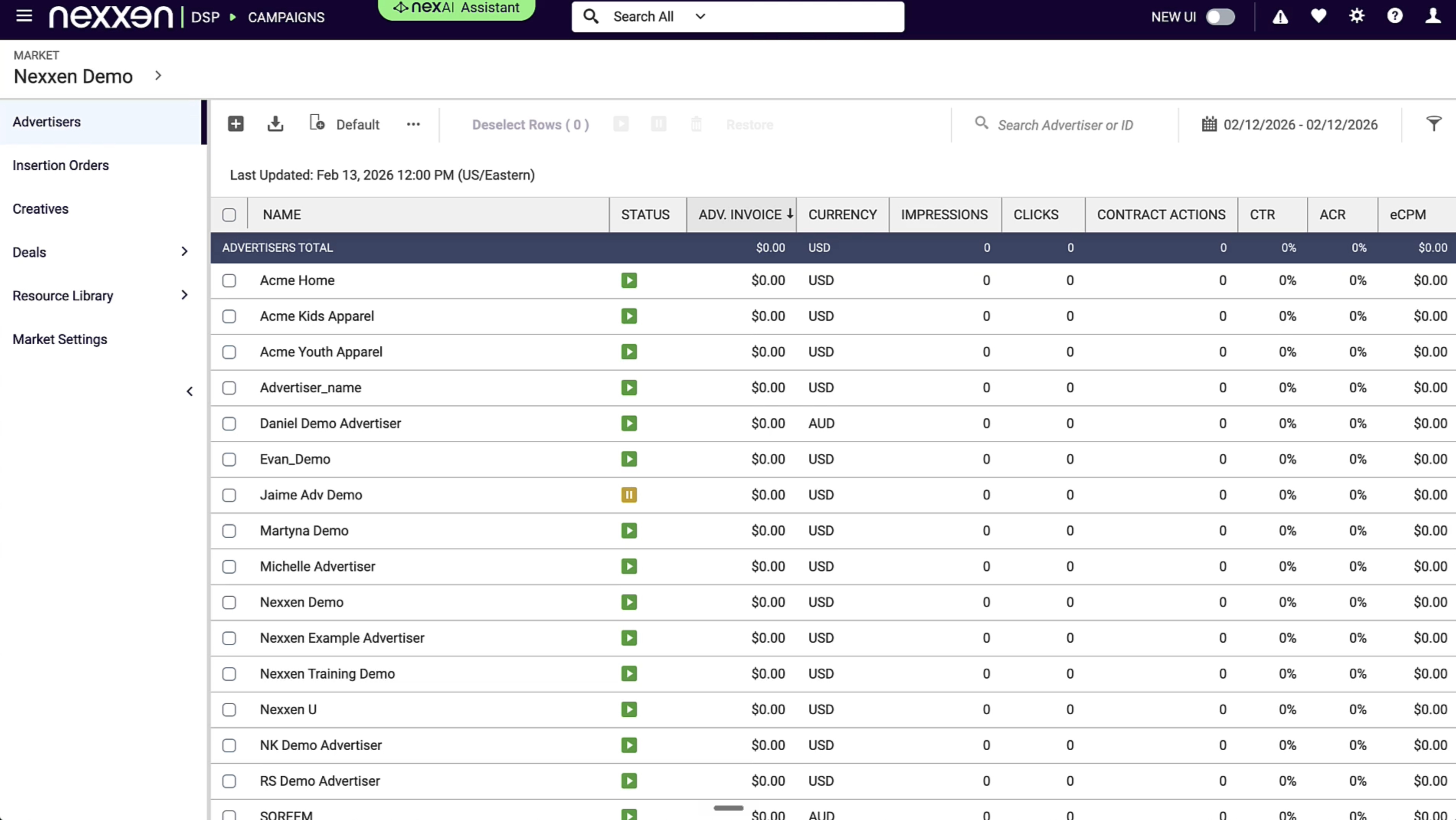Screen dimensions: 1456x820
Task: Check the Daniel Demo Advertiser row checkbox
Action: [x=229, y=424]
